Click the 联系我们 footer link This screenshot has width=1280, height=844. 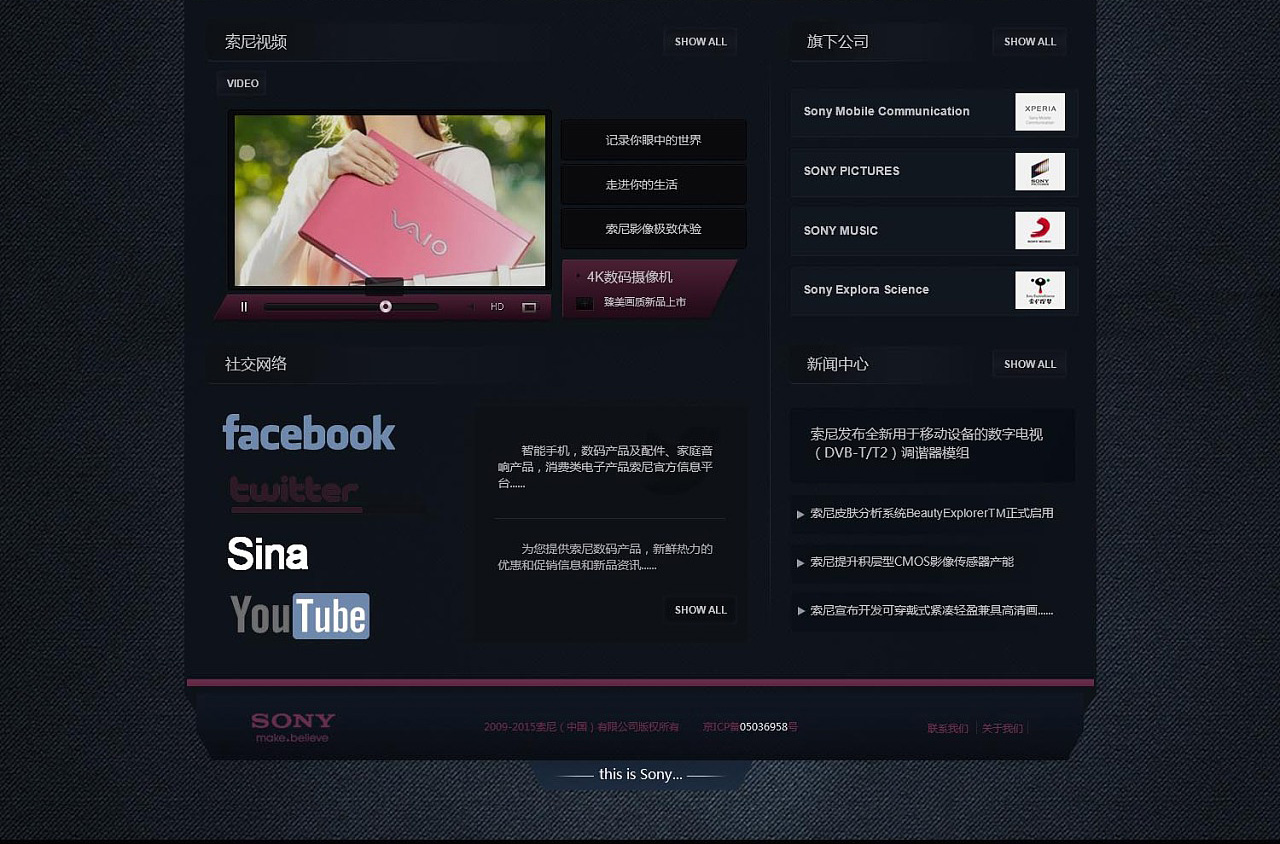click(x=948, y=729)
